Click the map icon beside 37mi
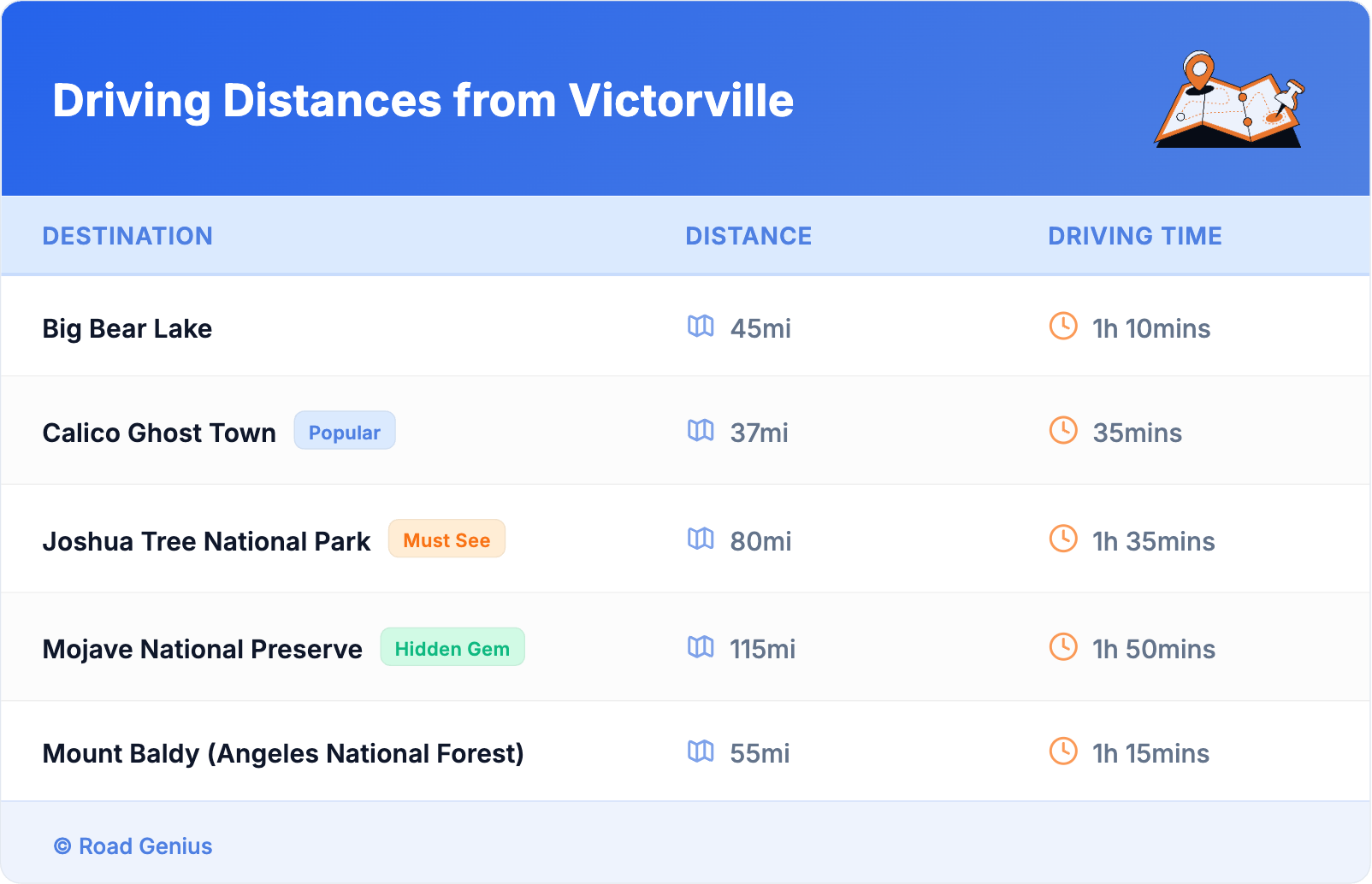 [701, 430]
